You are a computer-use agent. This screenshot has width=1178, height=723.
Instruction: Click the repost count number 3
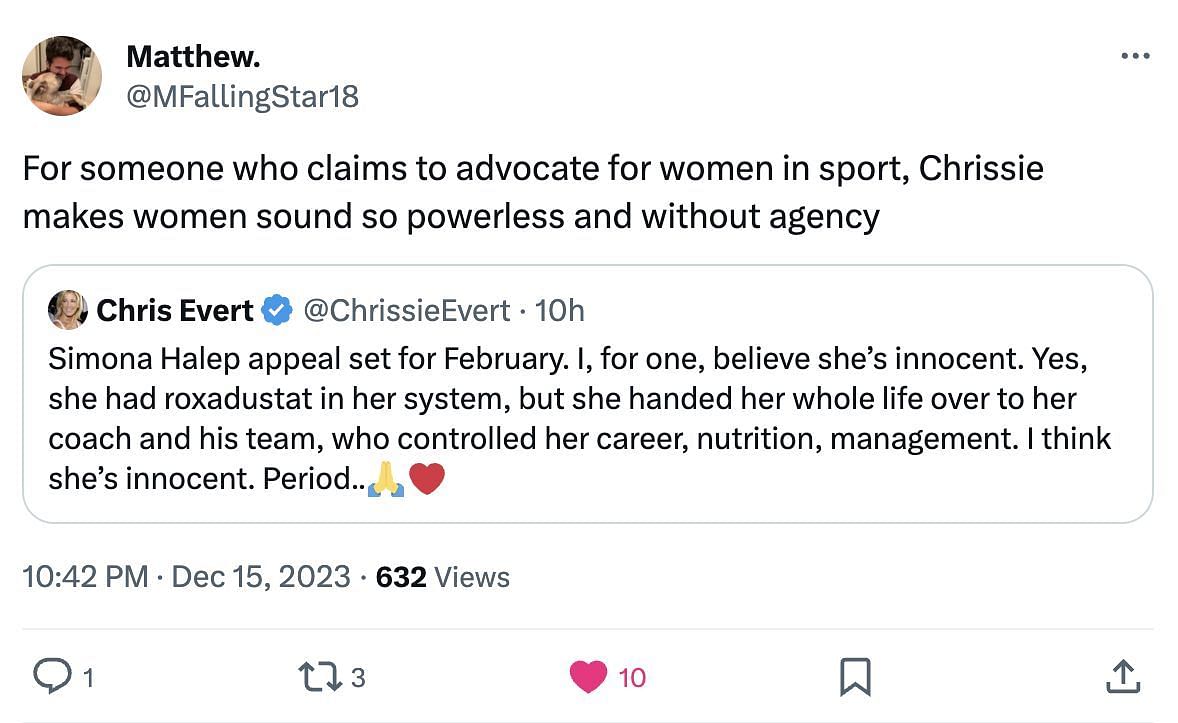tap(358, 678)
